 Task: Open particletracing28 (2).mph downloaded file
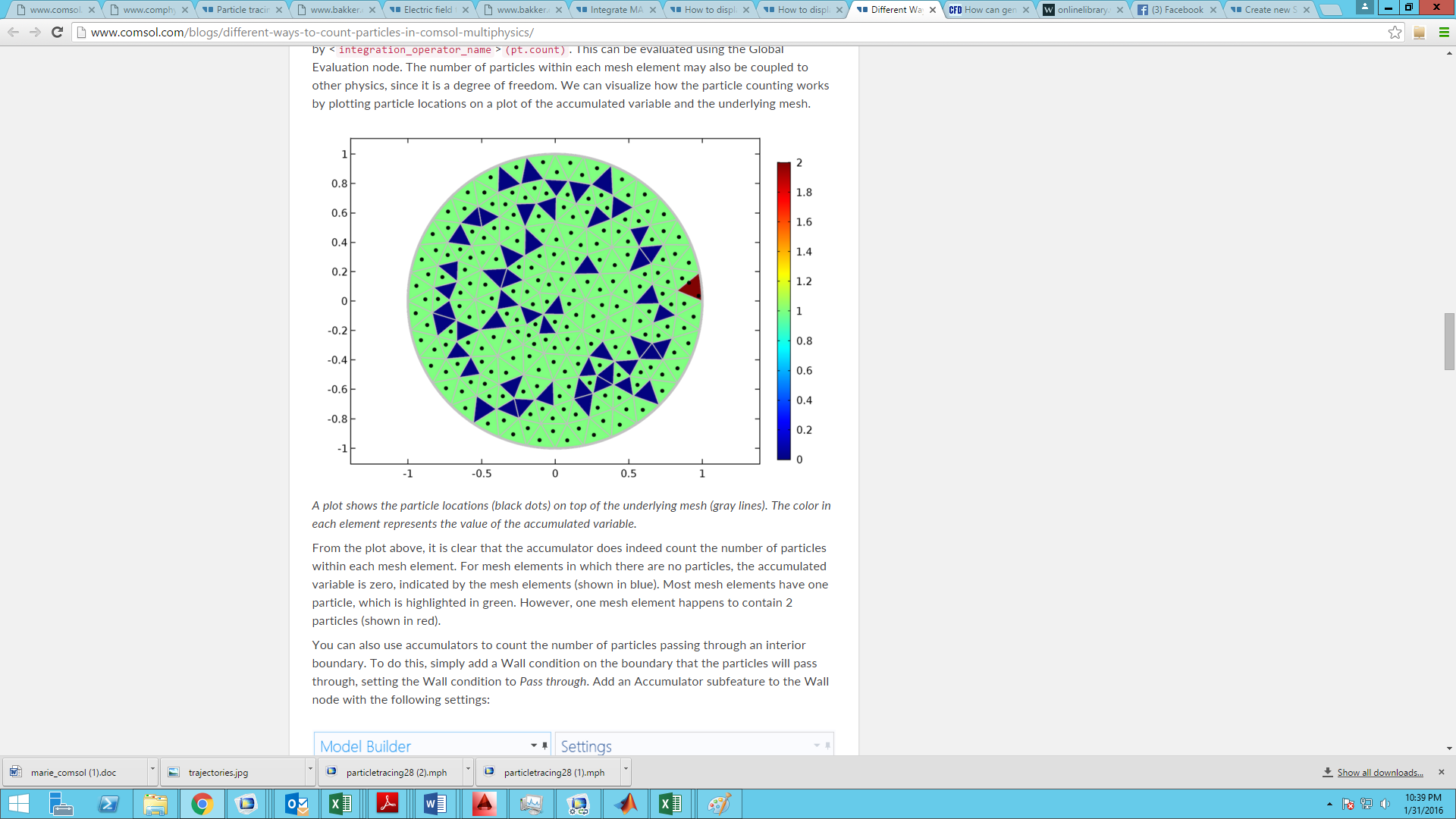(x=396, y=773)
